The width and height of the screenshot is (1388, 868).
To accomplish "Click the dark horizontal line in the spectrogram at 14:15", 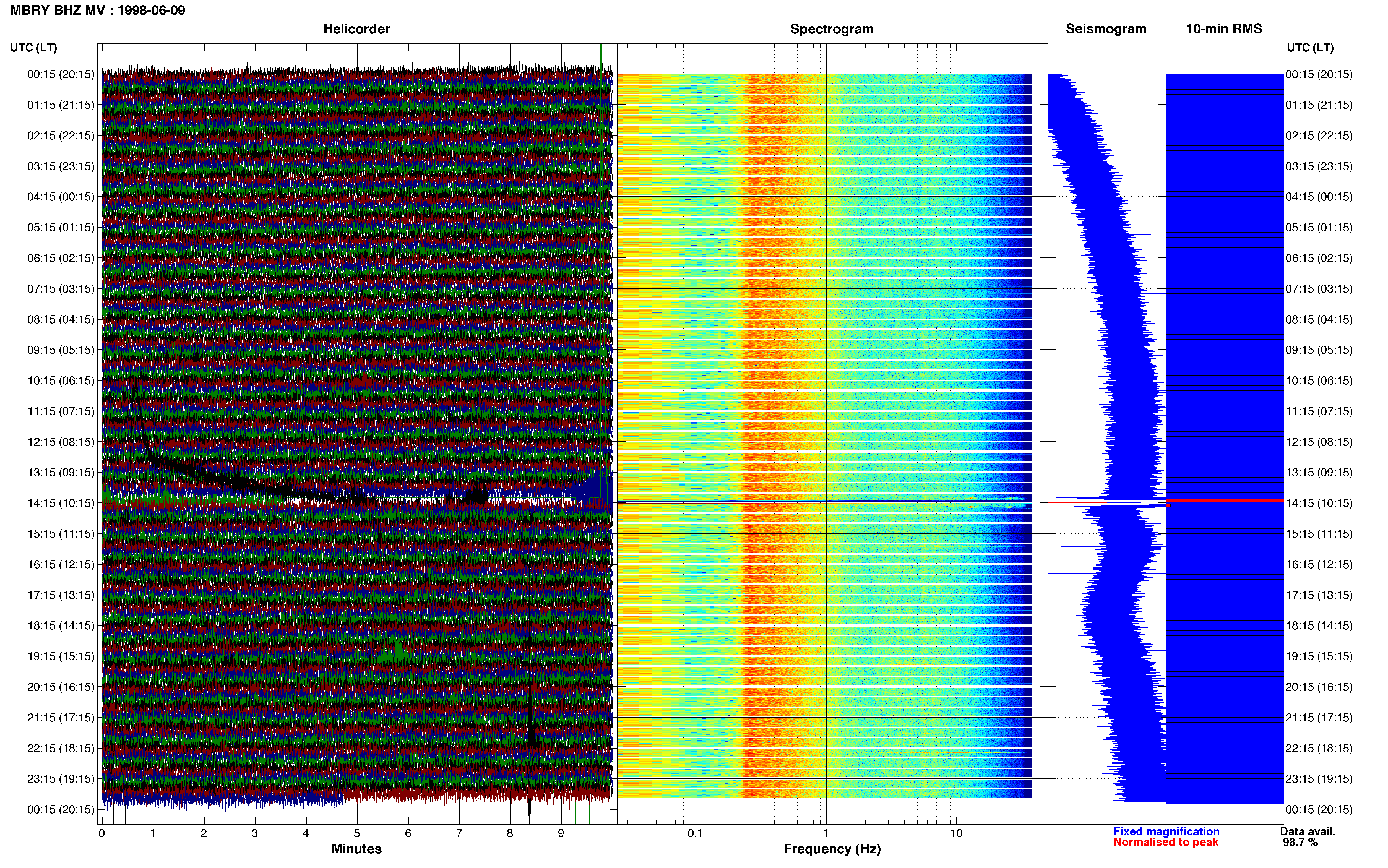I will tap(824, 502).
